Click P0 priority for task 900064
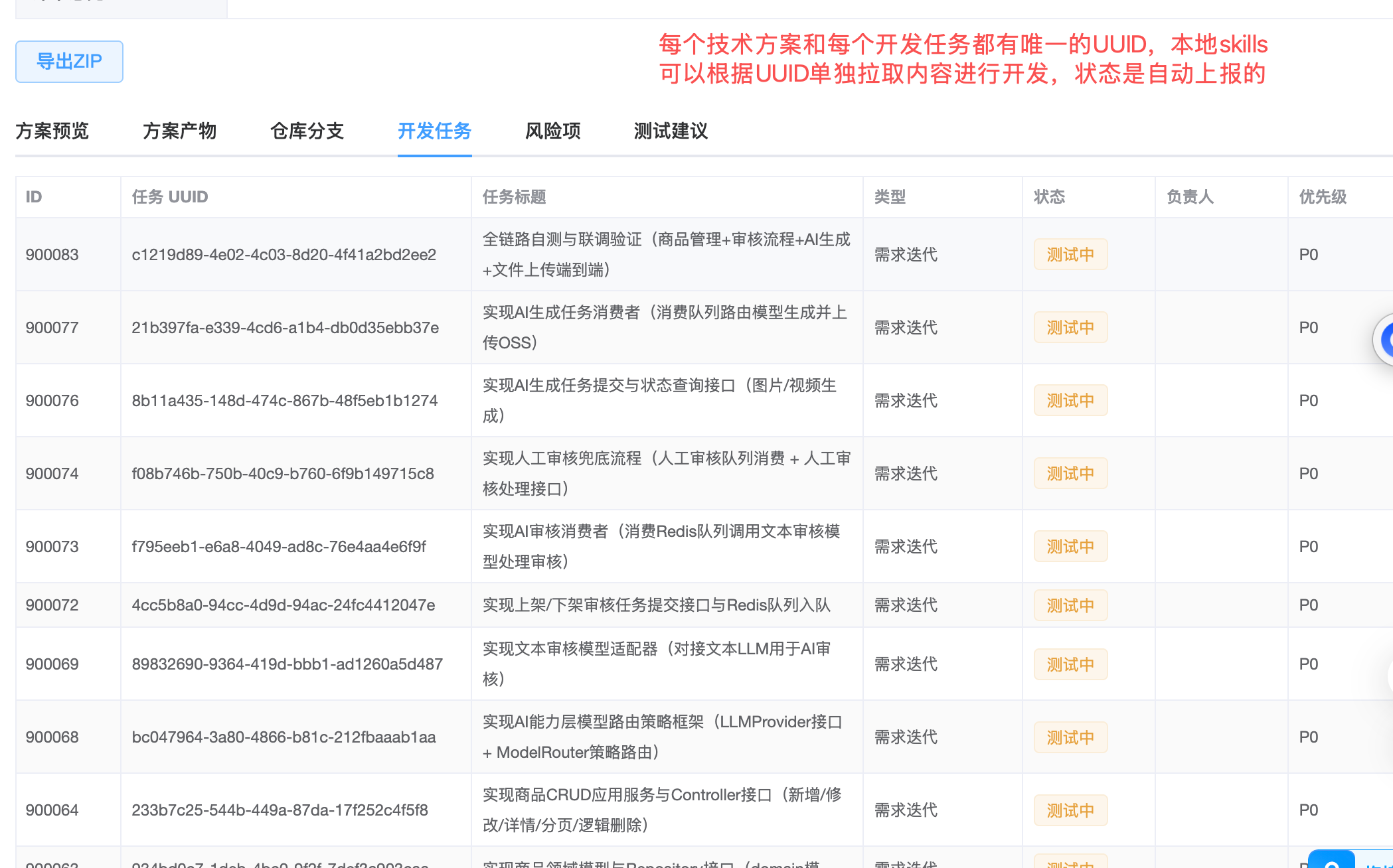Viewport: 1393px width, 868px height. tap(1309, 810)
